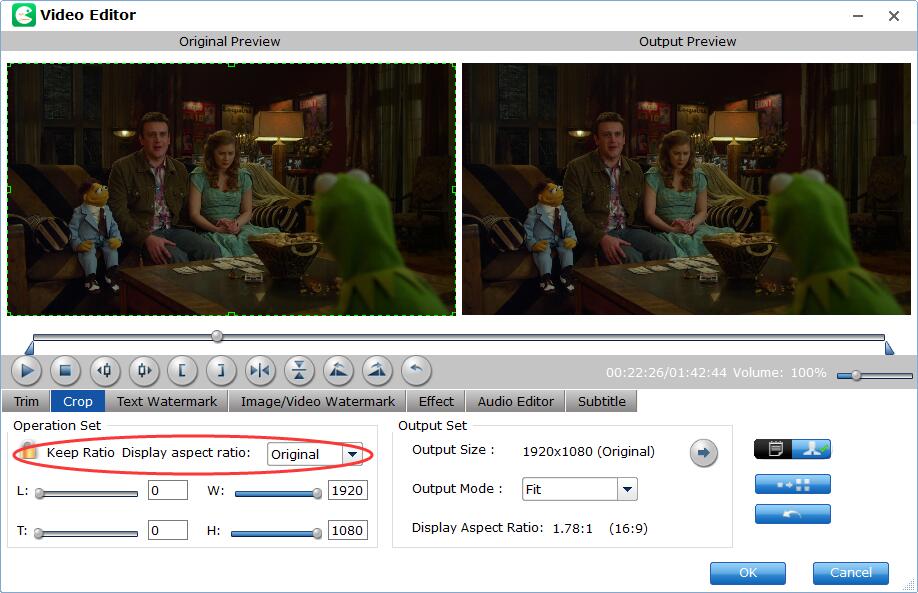The height and width of the screenshot is (593, 918).
Task: Click the "(16:9)" ratio text
Action: (628, 529)
